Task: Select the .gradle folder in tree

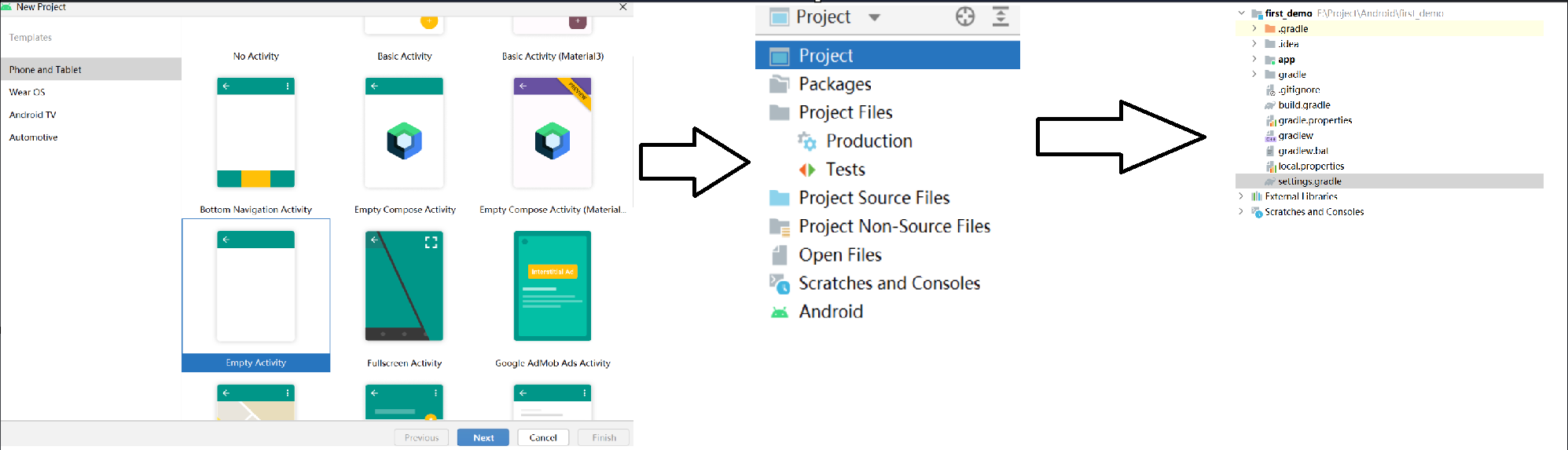Action: tap(1293, 29)
